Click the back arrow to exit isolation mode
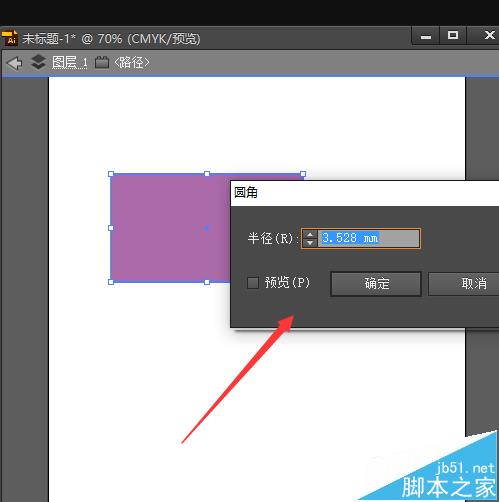Viewport: 499px width, 502px height. click(x=15, y=63)
